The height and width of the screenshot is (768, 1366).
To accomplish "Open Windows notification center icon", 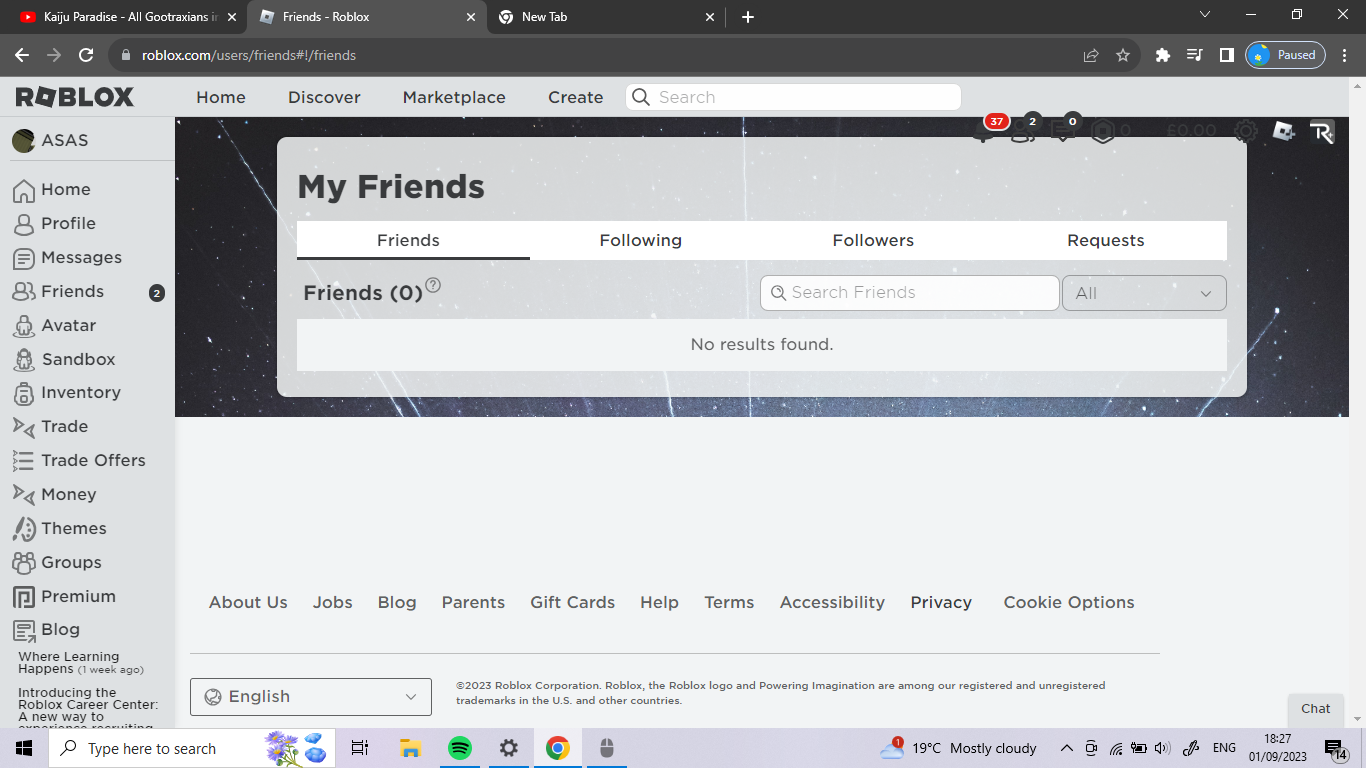I will [1336, 749].
